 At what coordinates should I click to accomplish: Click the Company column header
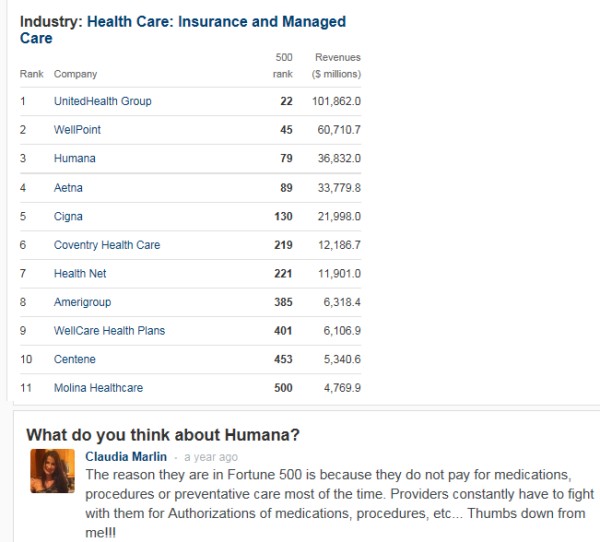coord(75,74)
